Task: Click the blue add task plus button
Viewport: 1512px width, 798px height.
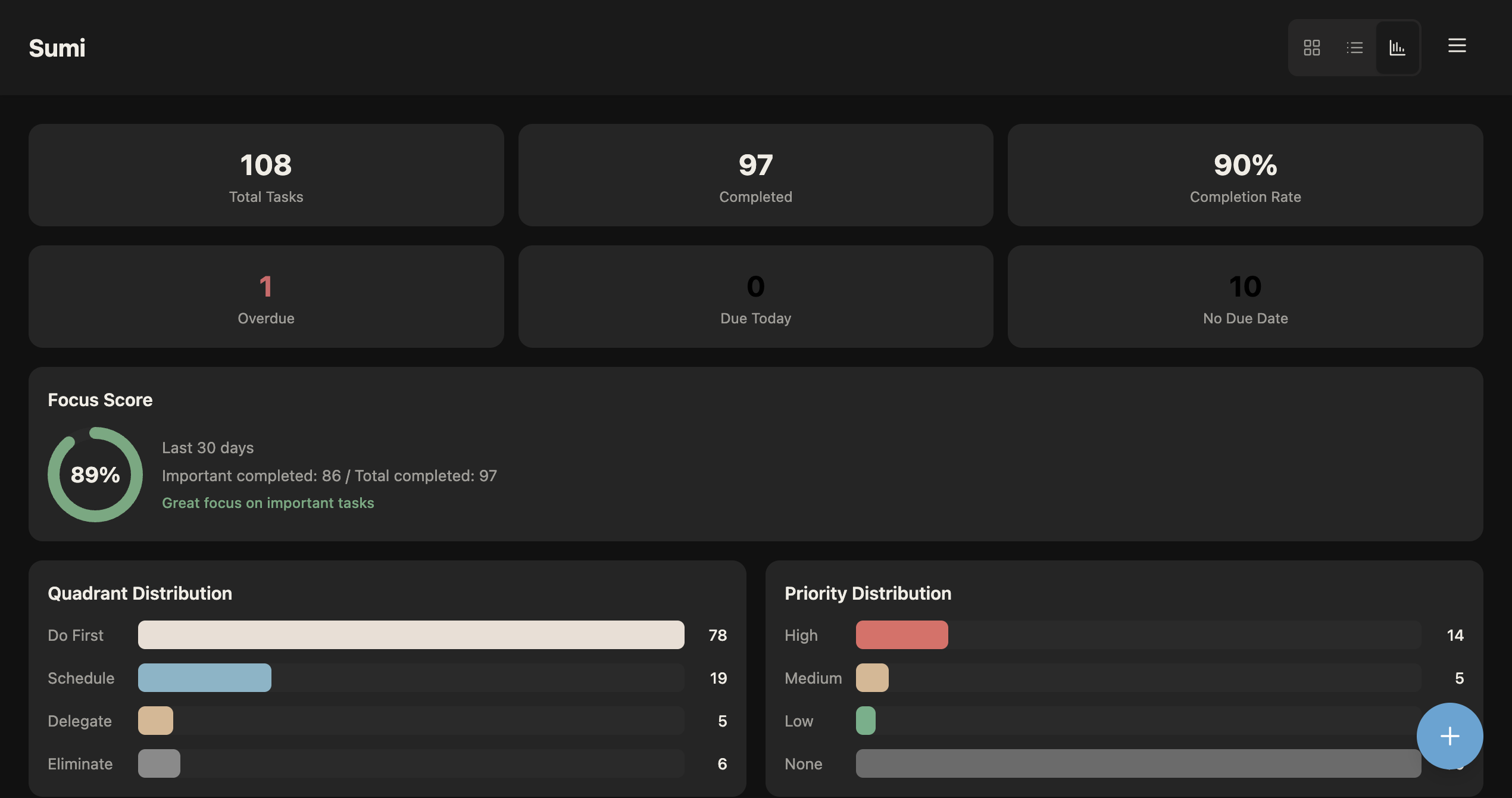Action: pos(1449,736)
